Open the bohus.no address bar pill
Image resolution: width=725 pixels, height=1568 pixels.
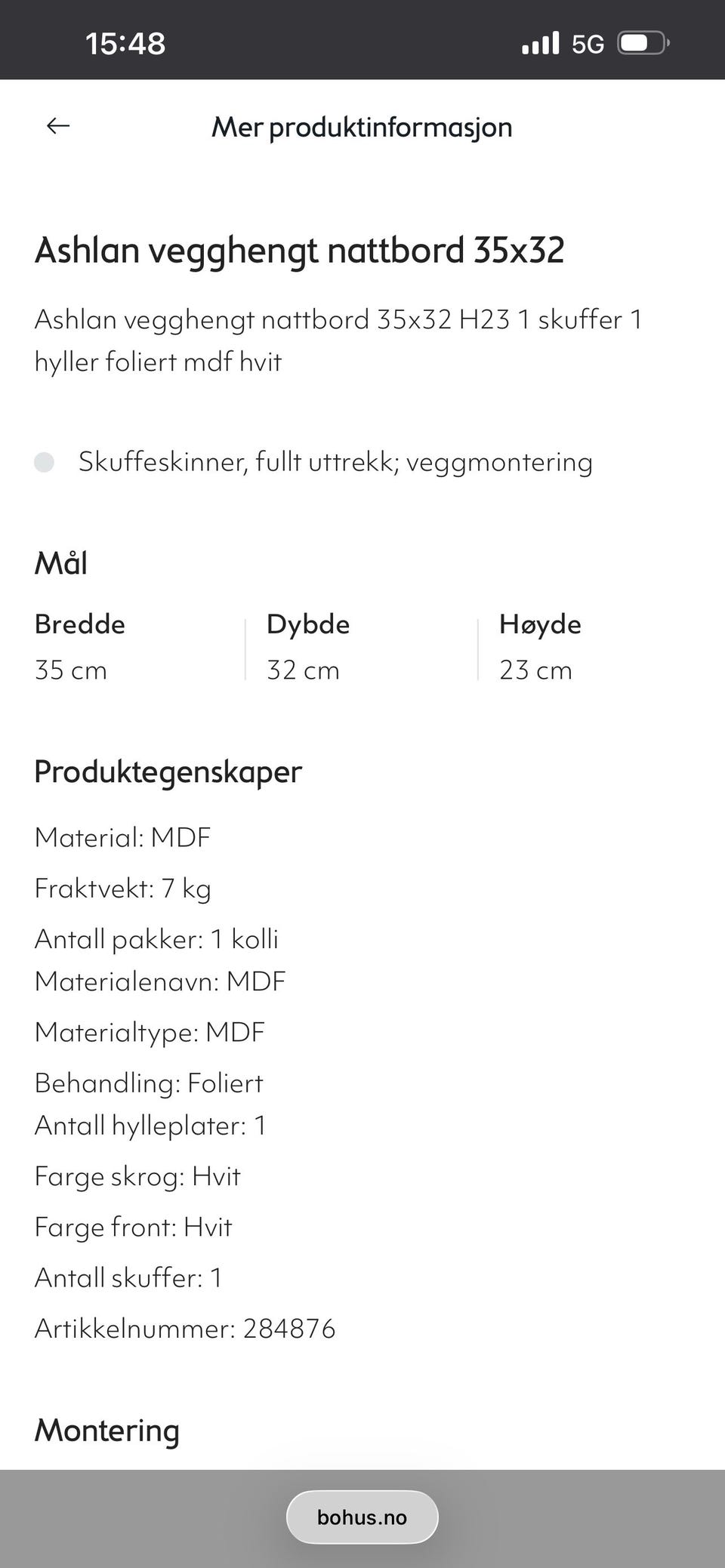(362, 1517)
